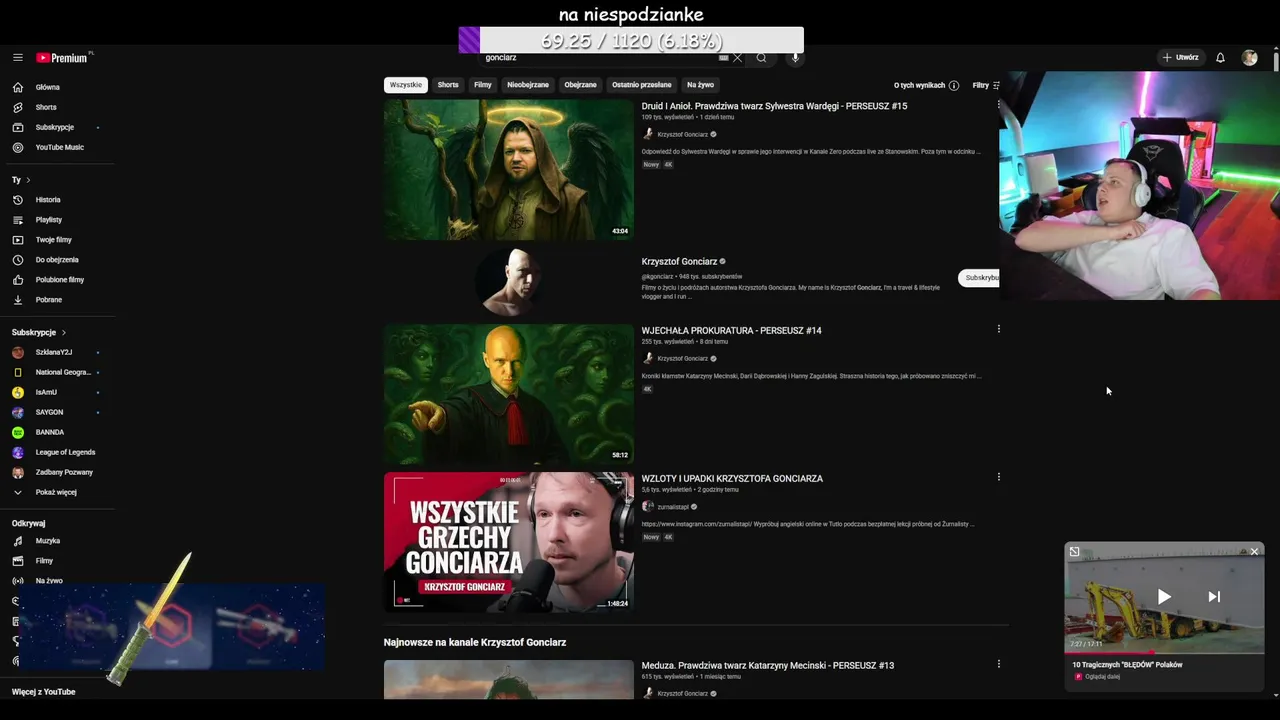Open the Filtry search filters
Image resolution: width=1280 pixels, height=720 pixels.
tap(986, 86)
